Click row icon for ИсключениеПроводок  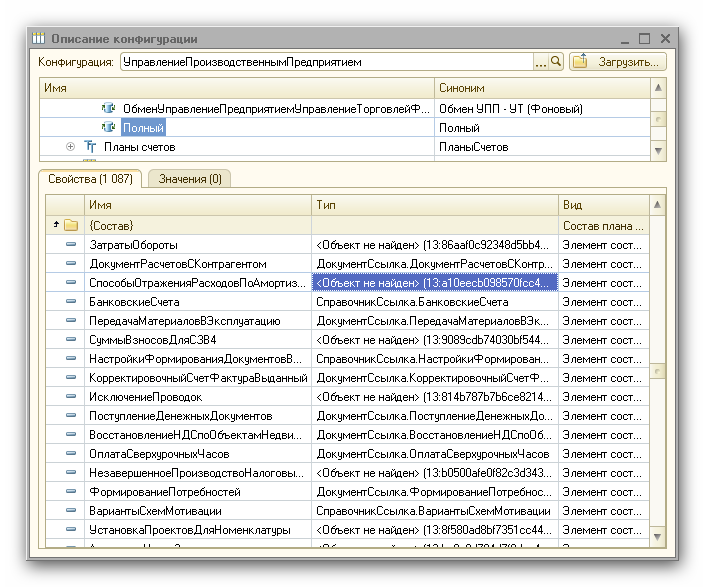pos(71,396)
